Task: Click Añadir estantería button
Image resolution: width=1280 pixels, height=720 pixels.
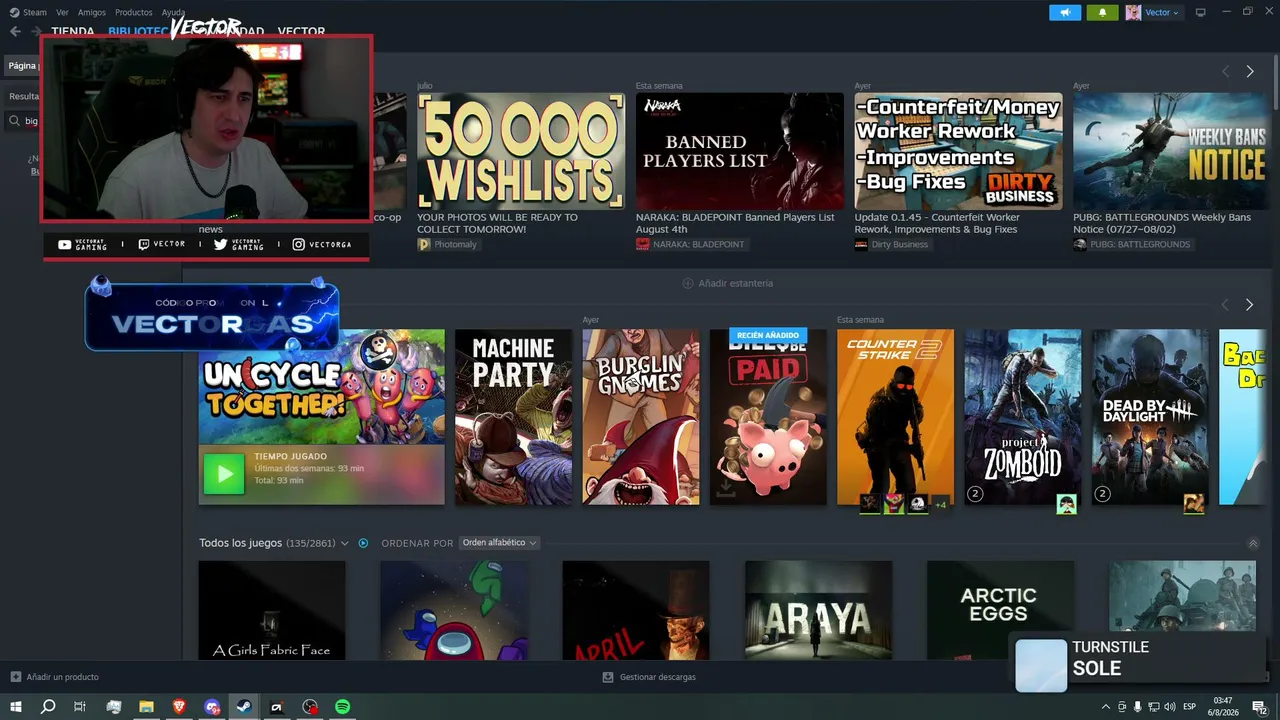Action: 728,283
